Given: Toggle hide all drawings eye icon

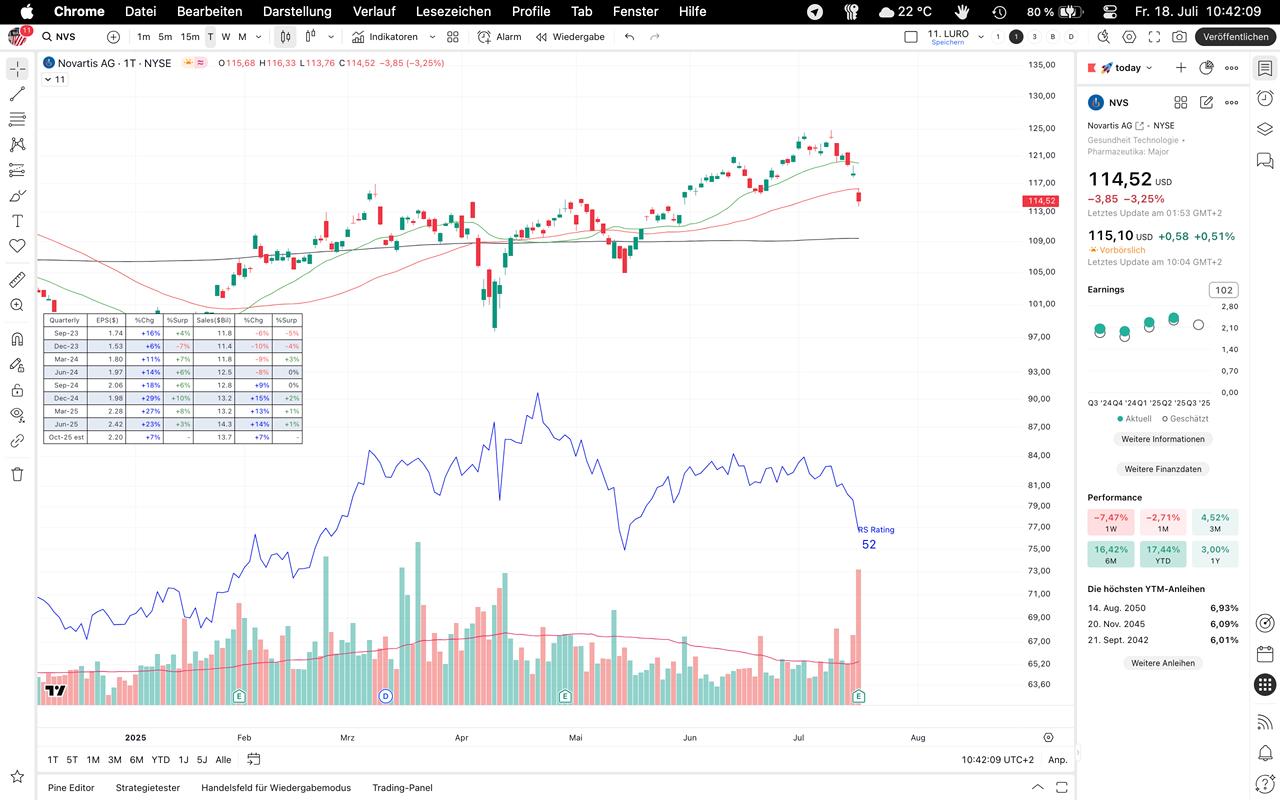Looking at the screenshot, I should tap(17, 415).
